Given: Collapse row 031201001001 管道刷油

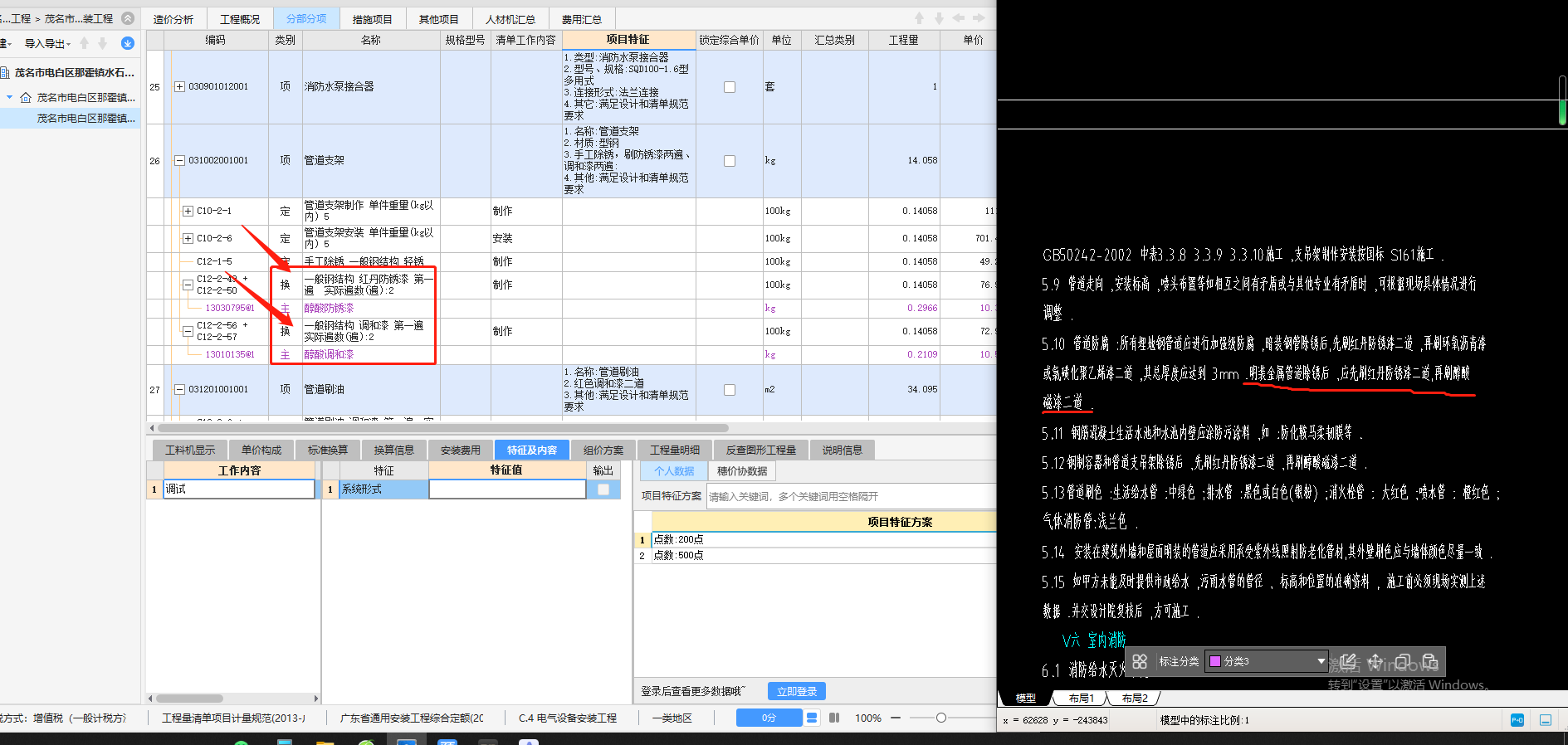Looking at the screenshot, I should (179, 389).
